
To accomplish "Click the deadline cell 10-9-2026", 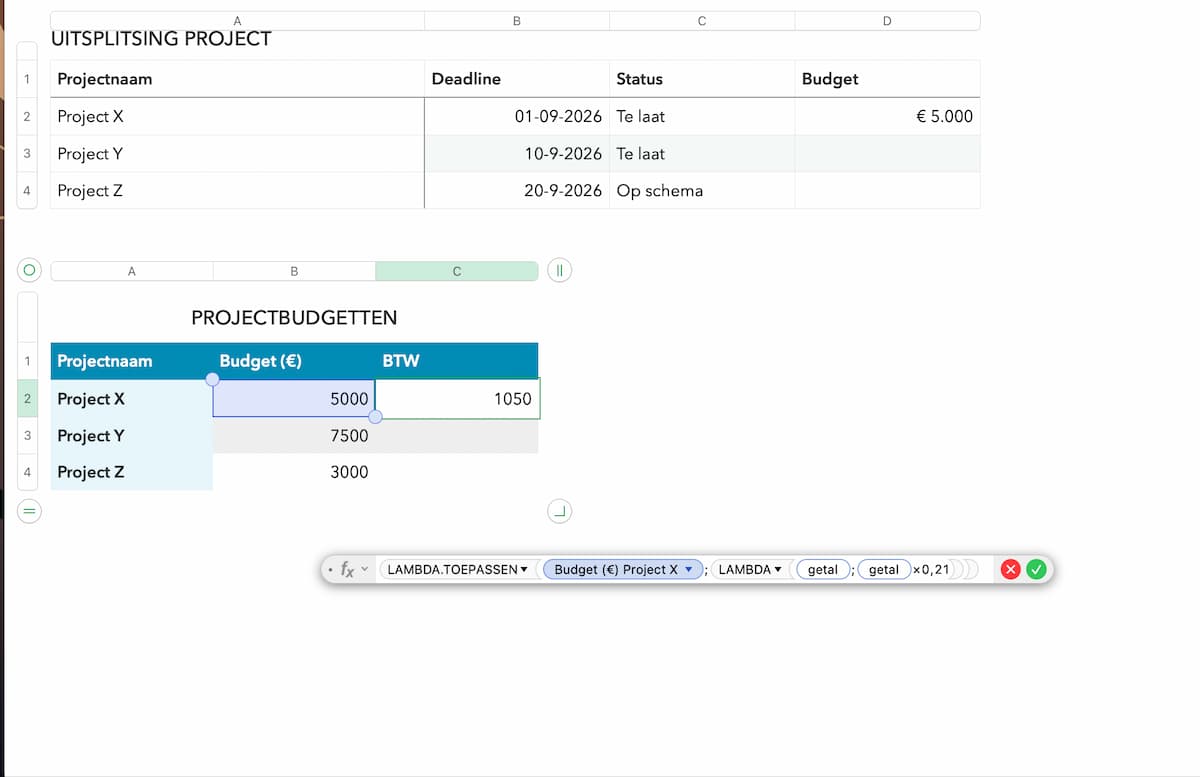I will pos(517,153).
